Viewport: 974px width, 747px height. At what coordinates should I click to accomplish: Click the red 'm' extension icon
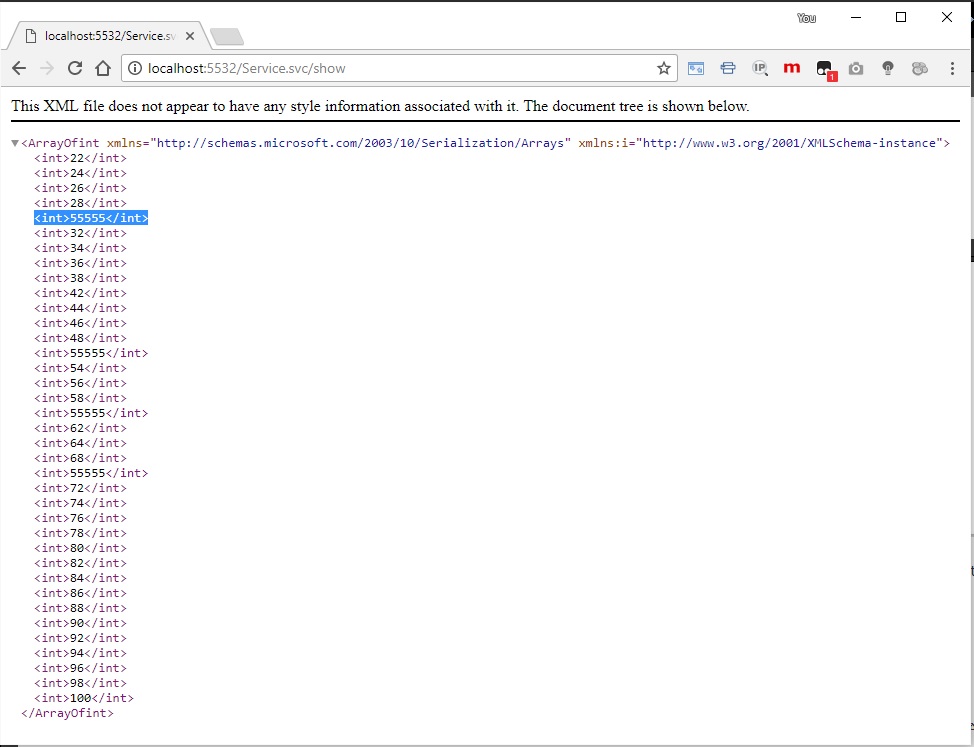point(792,69)
